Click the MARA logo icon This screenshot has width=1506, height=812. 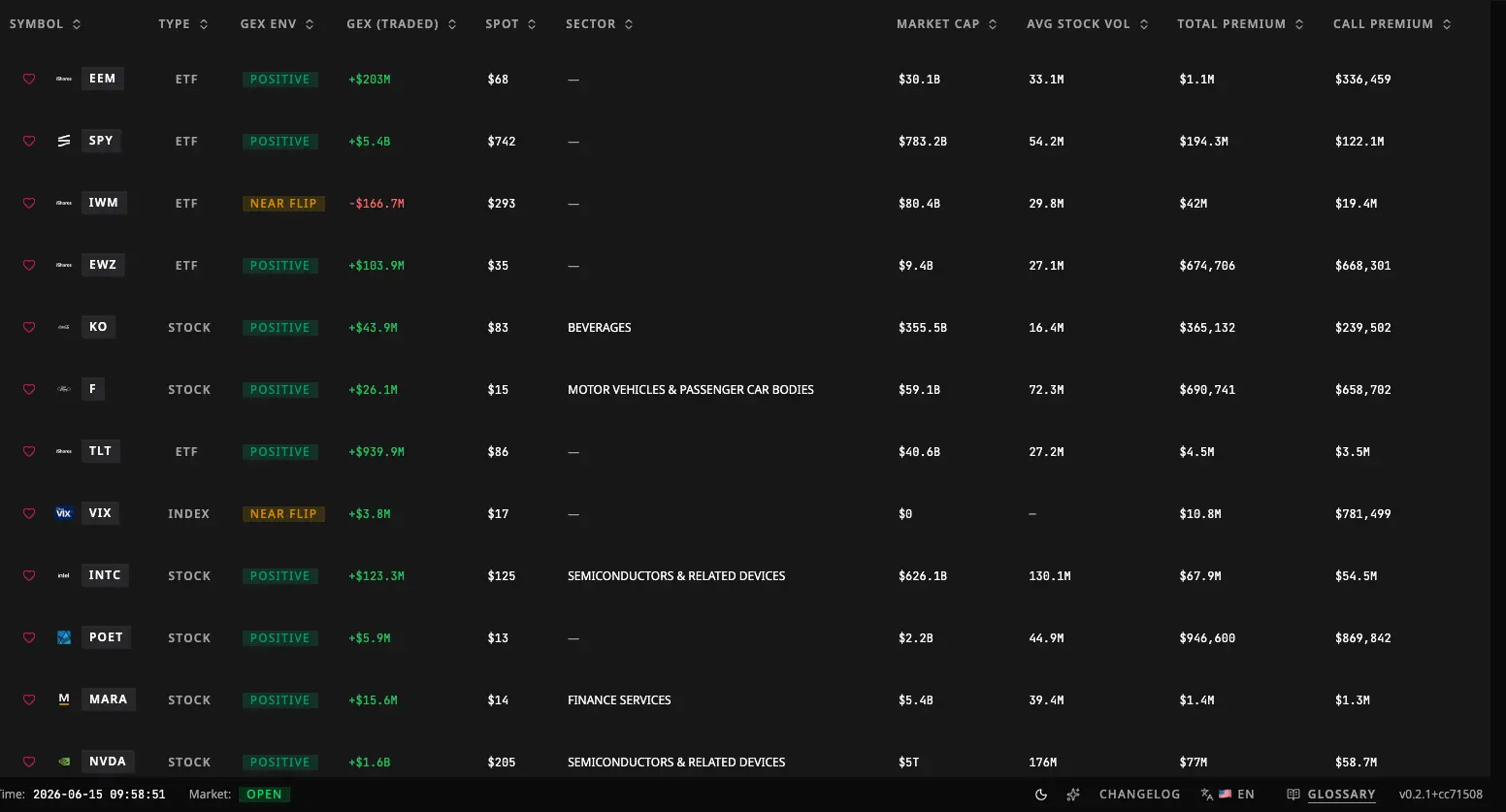(x=64, y=699)
